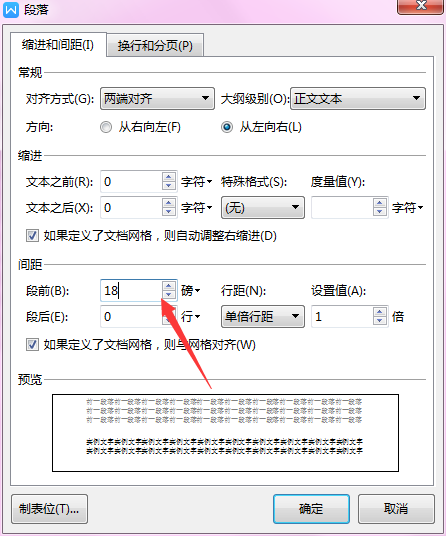This screenshot has width=446, height=536.
Task: Switch to the 换行和分页 tab
Action: click(x=155, y=45)
